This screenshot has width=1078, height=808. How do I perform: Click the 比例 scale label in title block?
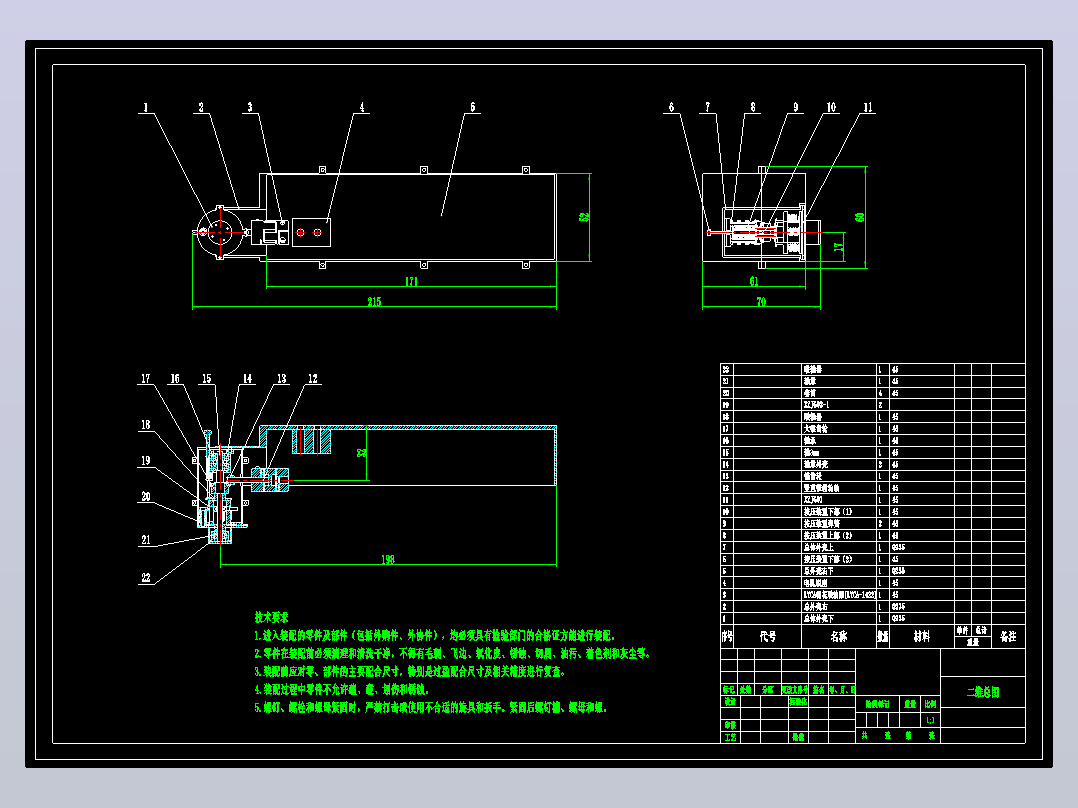pyautogui.click(x=930, y=704)
